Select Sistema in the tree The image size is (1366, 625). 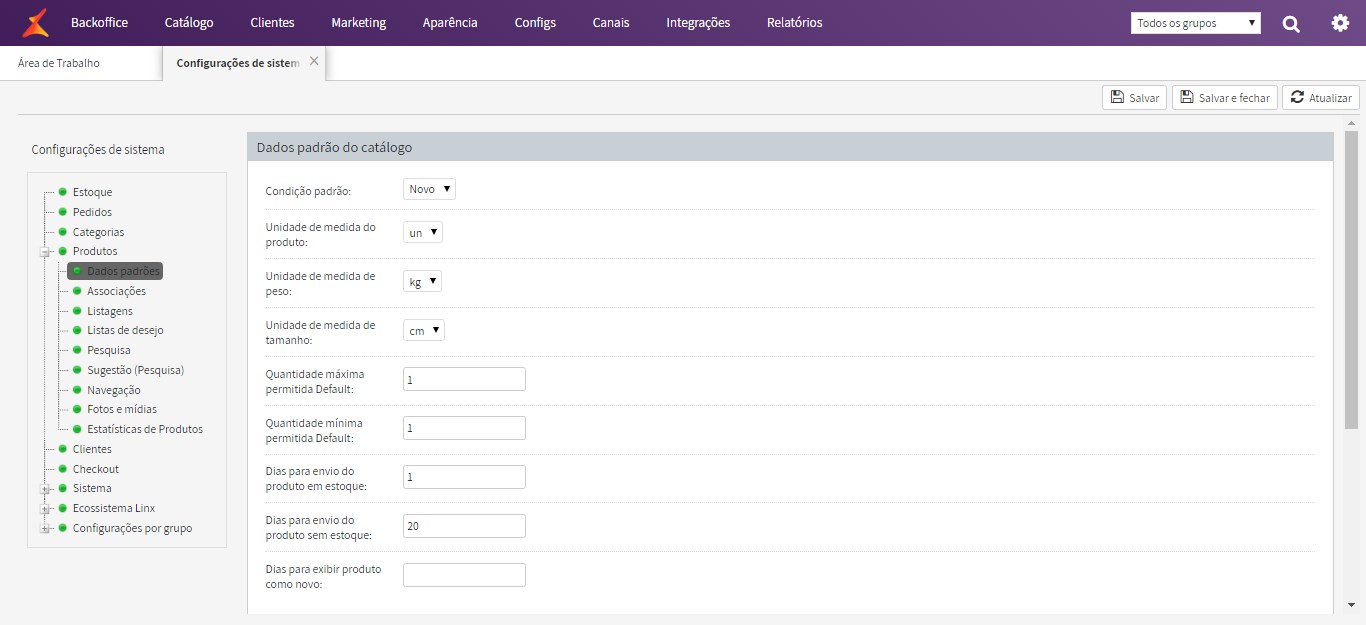coord(92,488)
